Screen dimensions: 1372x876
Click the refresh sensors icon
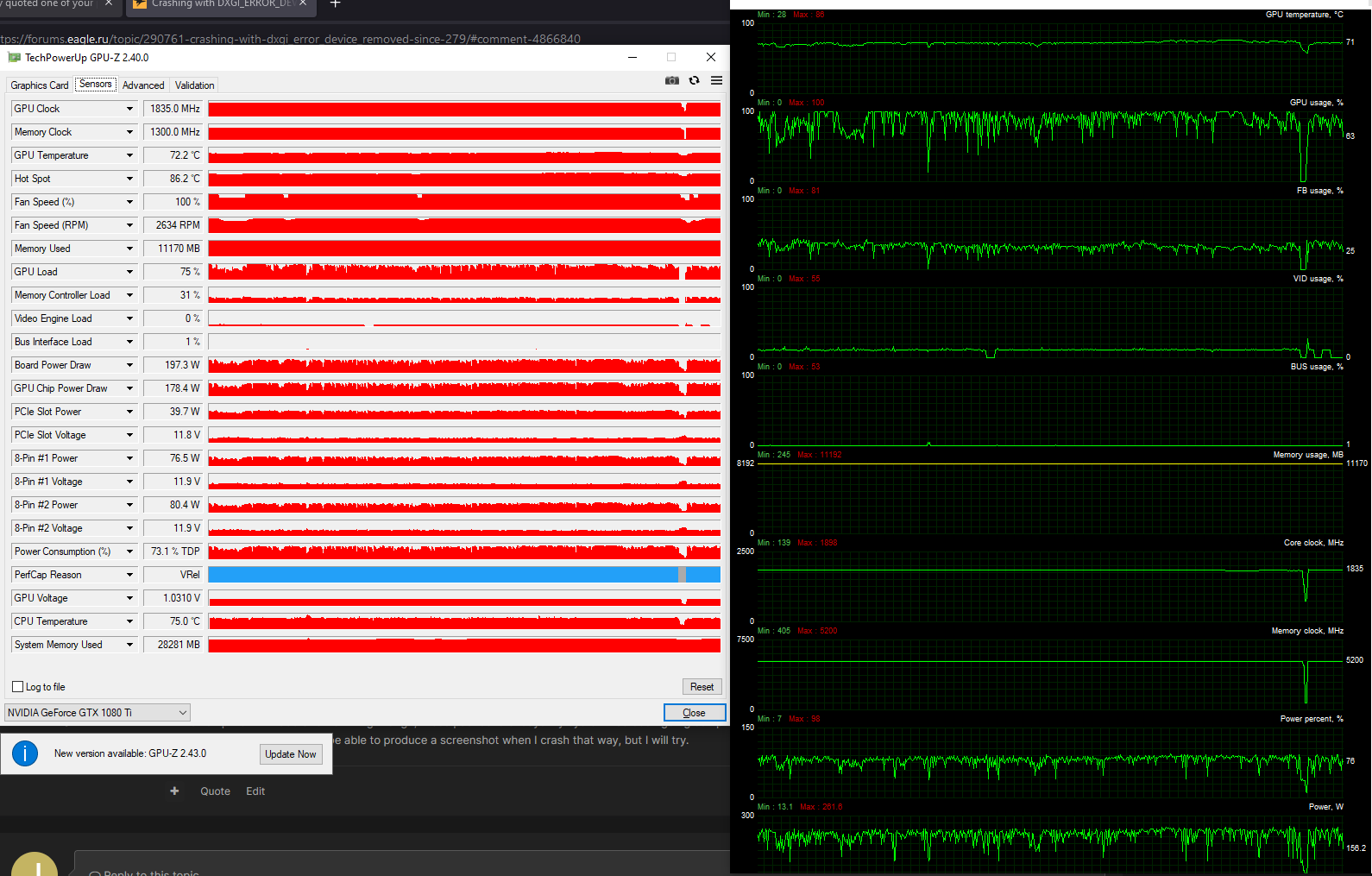coord(694,80)
